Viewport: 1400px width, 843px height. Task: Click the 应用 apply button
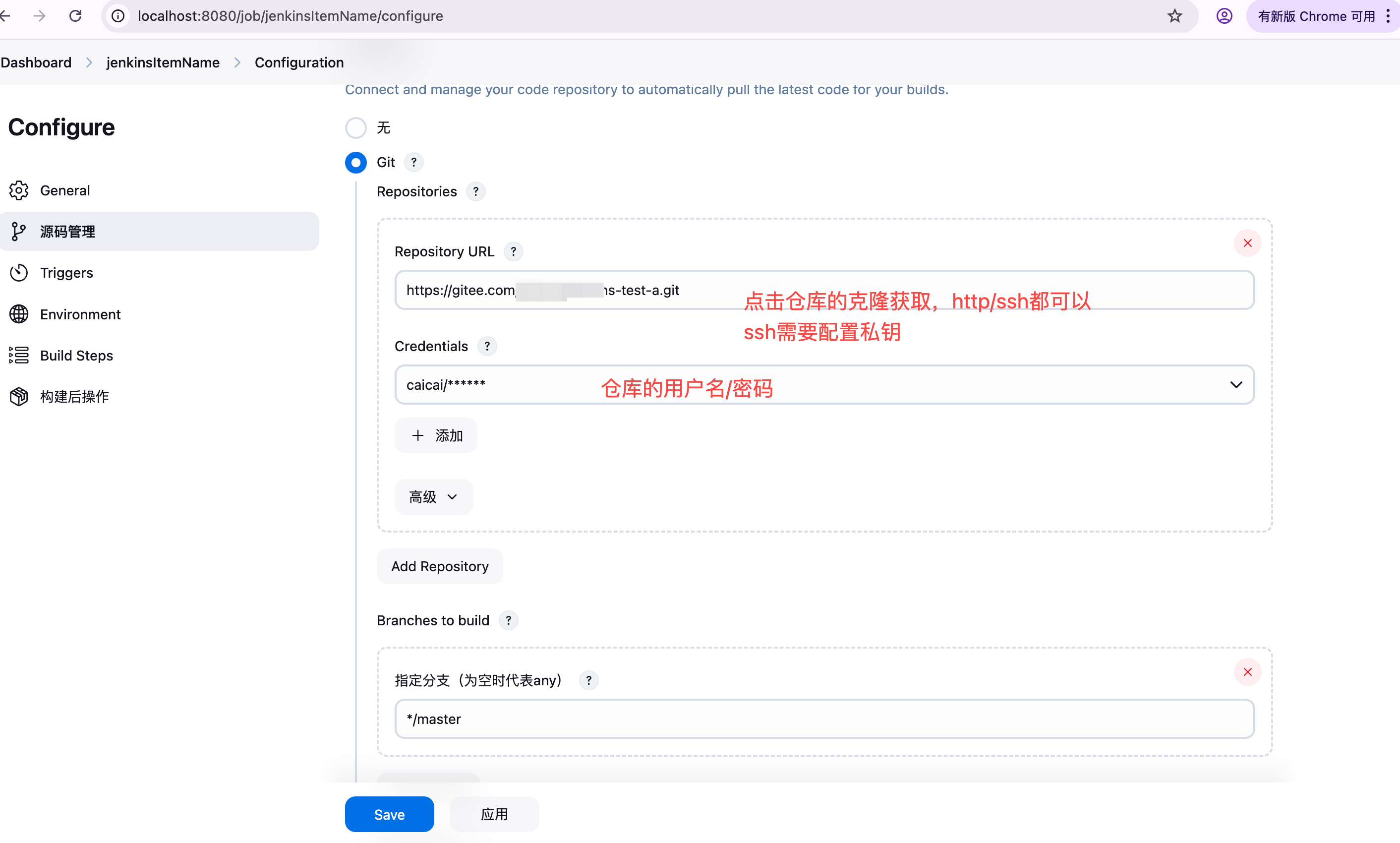click(494, 815)
